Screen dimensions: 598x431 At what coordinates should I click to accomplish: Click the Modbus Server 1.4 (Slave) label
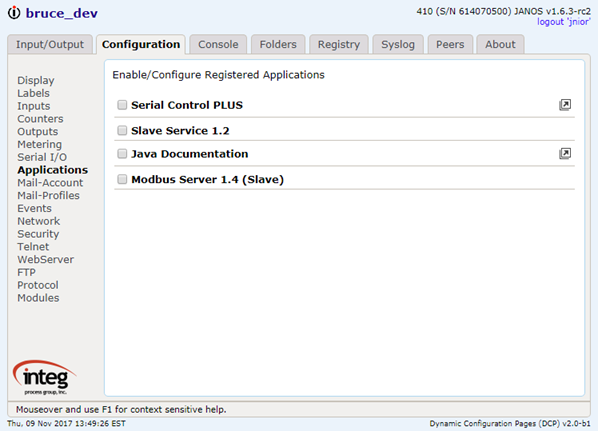[207, 179]
